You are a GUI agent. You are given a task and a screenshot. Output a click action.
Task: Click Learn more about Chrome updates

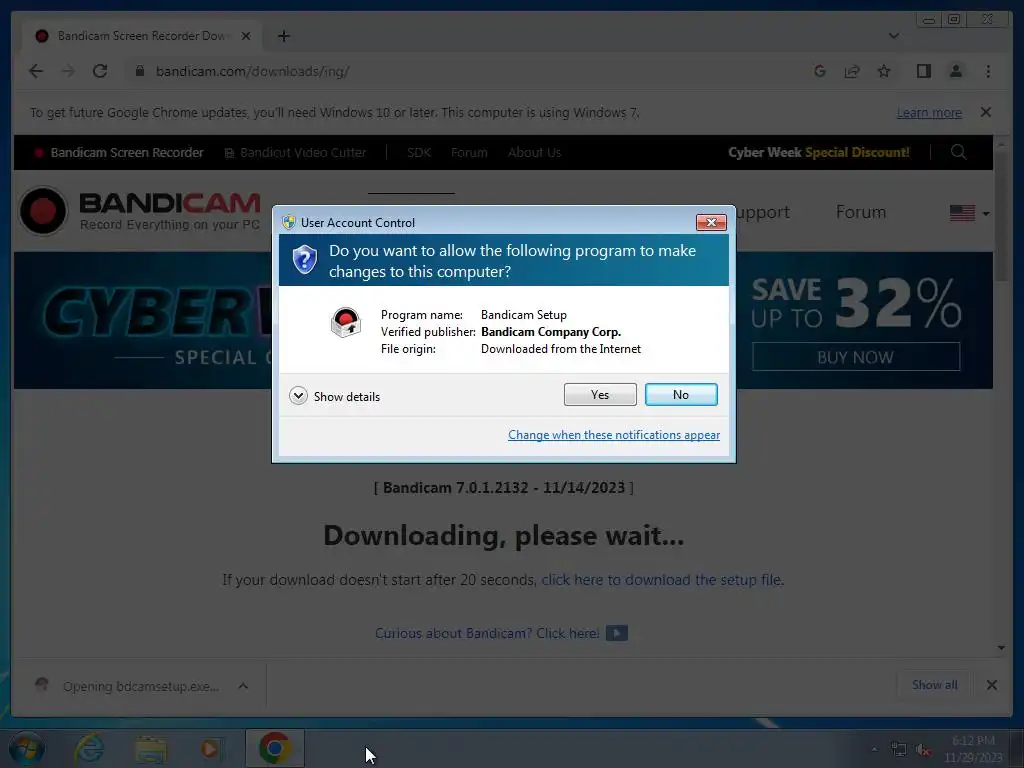929,112
